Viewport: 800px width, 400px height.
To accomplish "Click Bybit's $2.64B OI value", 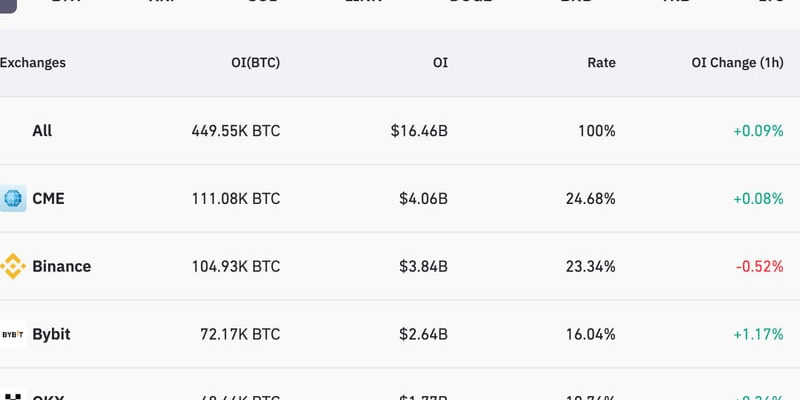I will [423, 334].
